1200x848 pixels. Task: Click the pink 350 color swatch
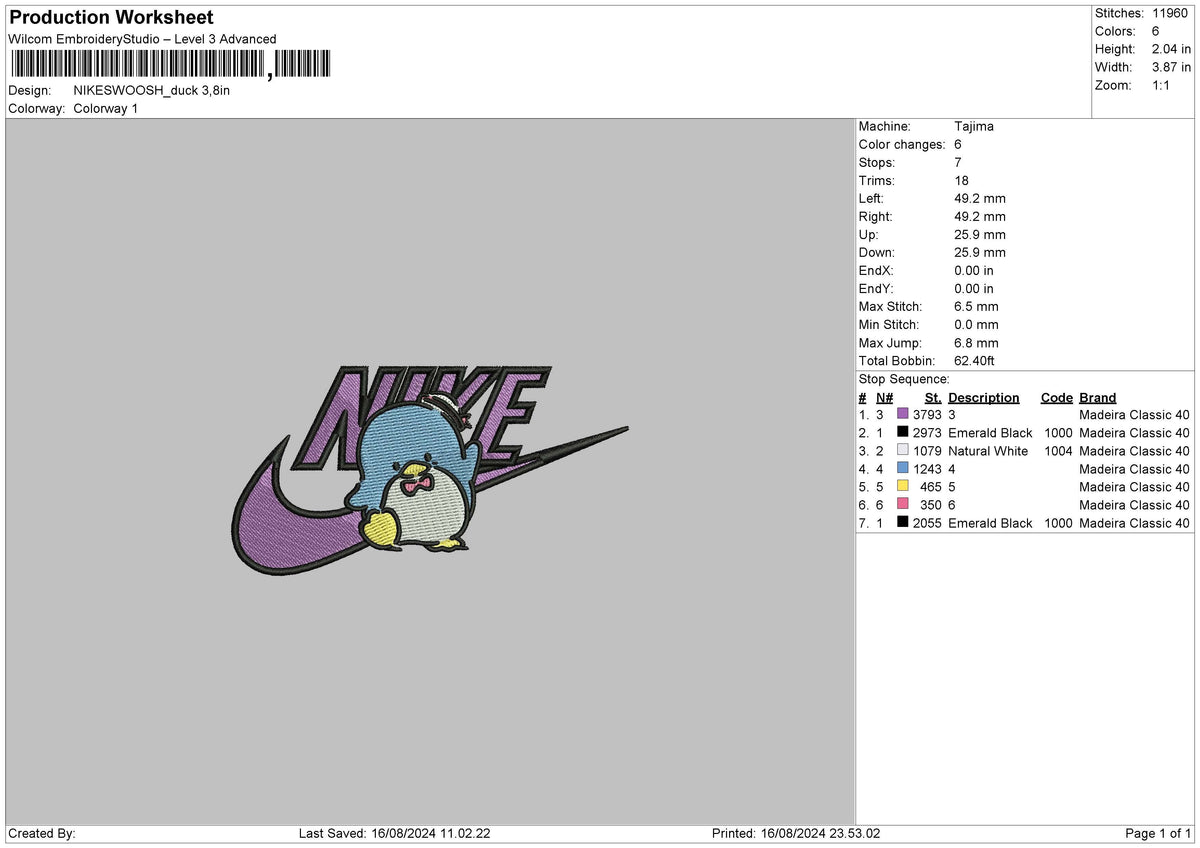pyautogui.click(x=903, y=504)
